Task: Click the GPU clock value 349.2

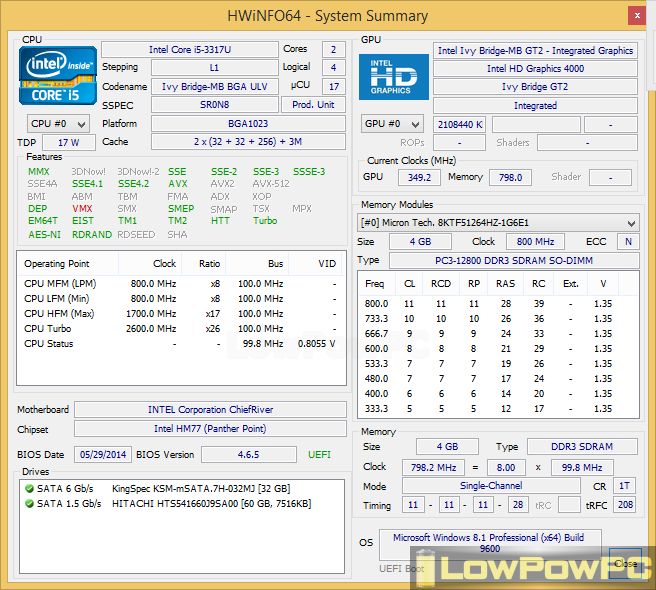Action: [x=419, y=177]
